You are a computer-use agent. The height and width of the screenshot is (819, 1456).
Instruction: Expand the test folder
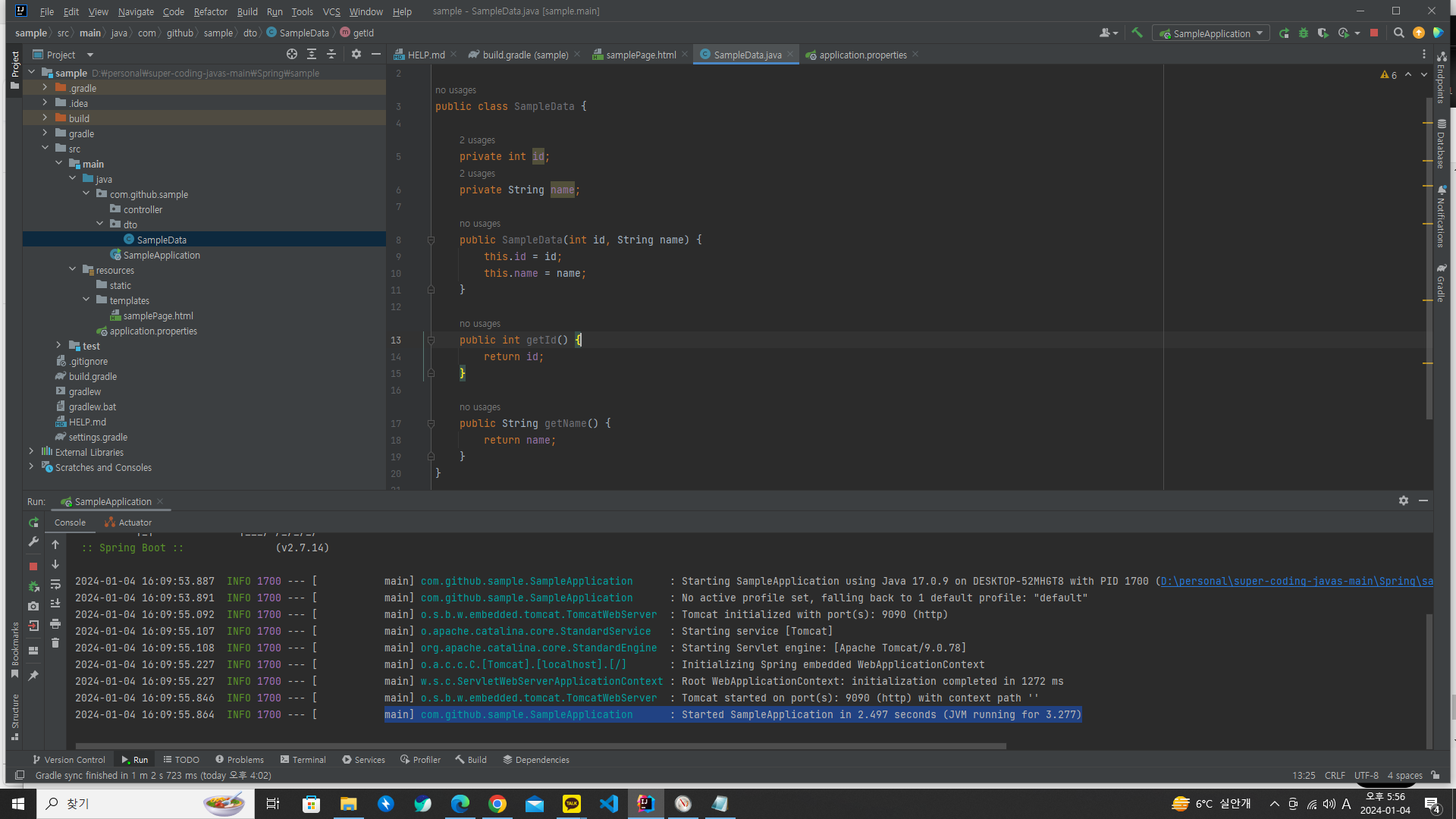click(58, 346)
